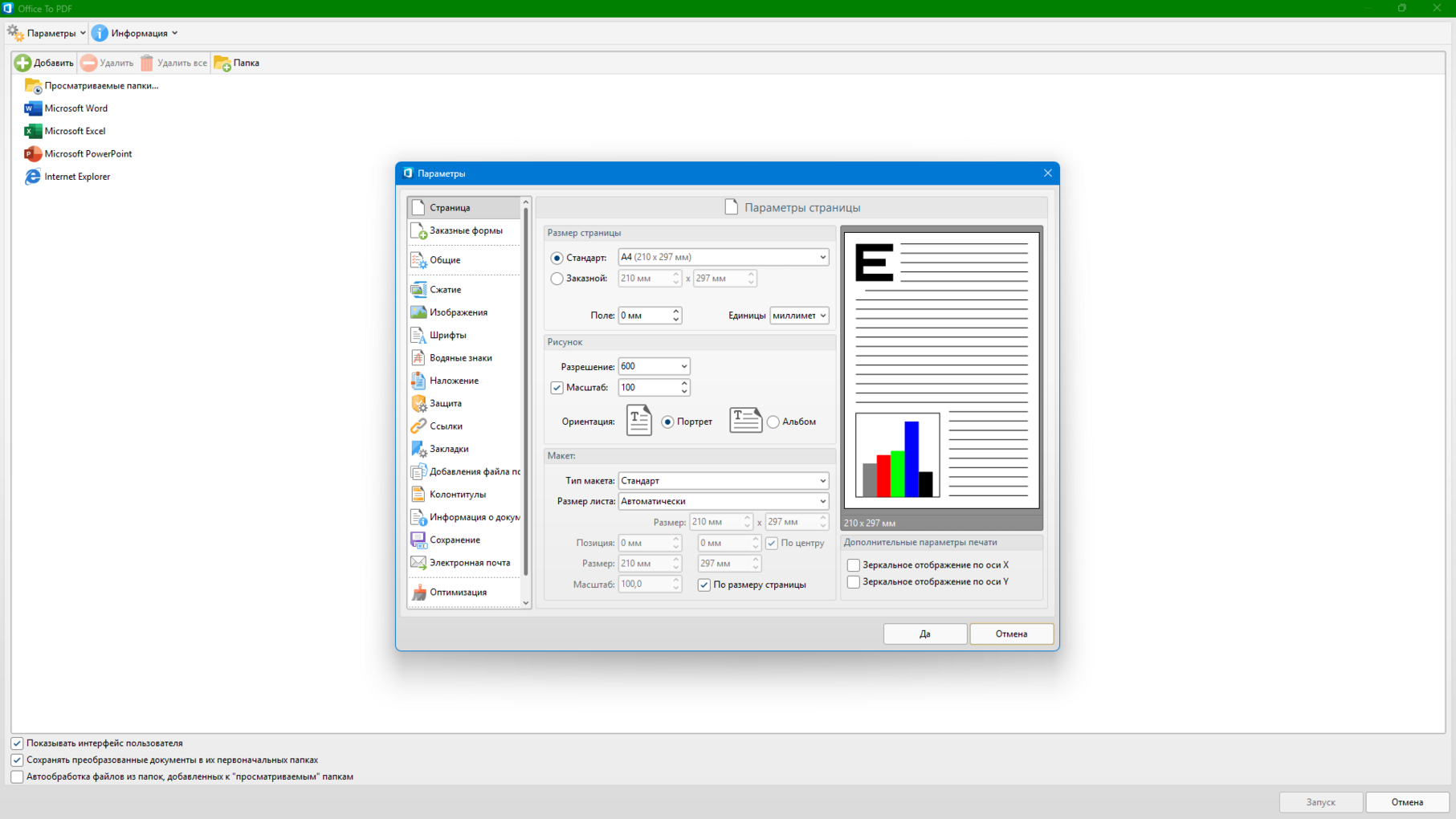
Task: Select the Водяные знаки watermark icon
Action: pos(418,358)
